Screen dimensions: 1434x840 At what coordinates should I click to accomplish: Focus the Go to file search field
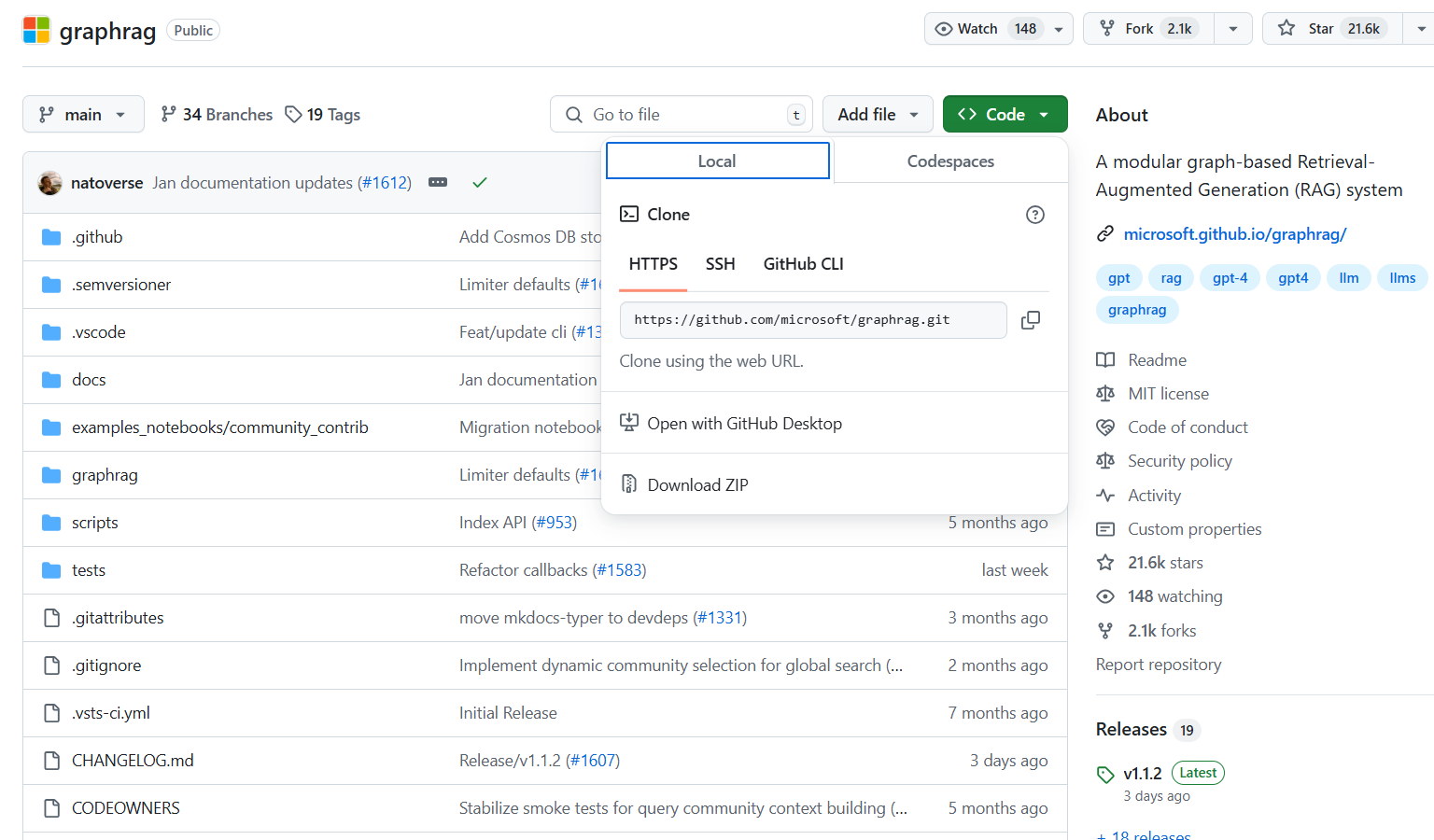[682, 114]
